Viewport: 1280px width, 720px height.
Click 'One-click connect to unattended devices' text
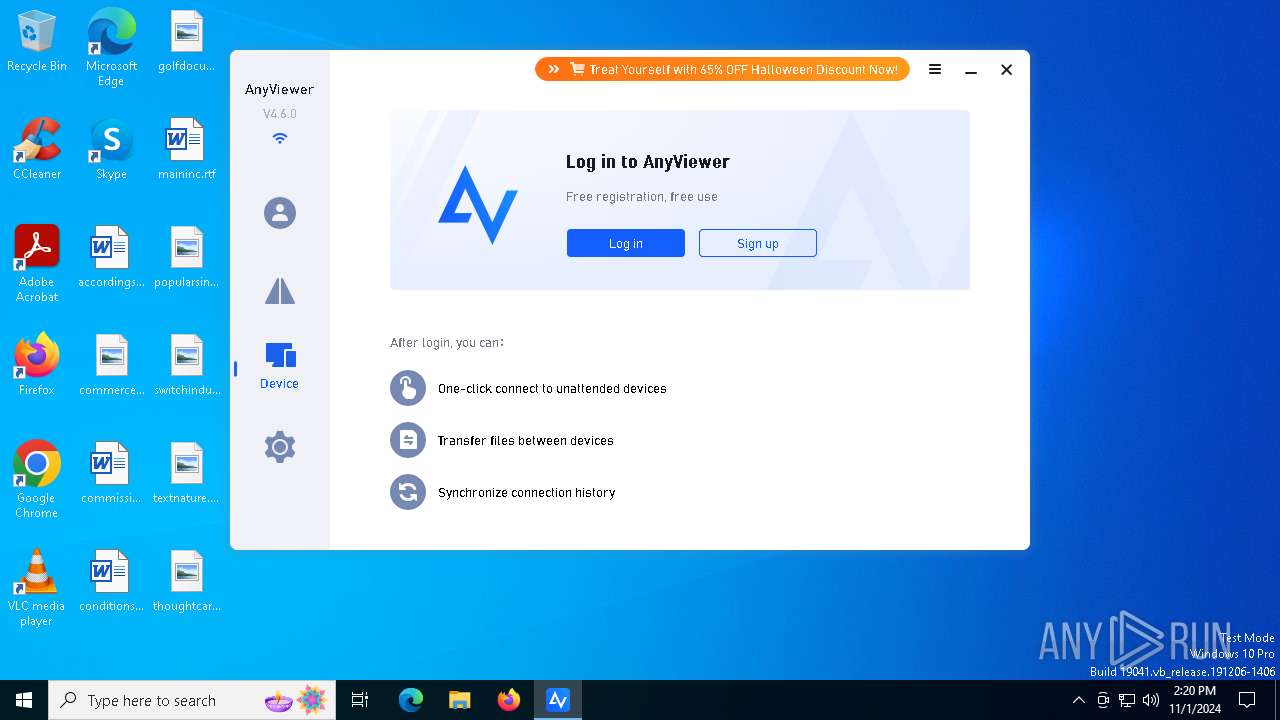tap(552, 389)
